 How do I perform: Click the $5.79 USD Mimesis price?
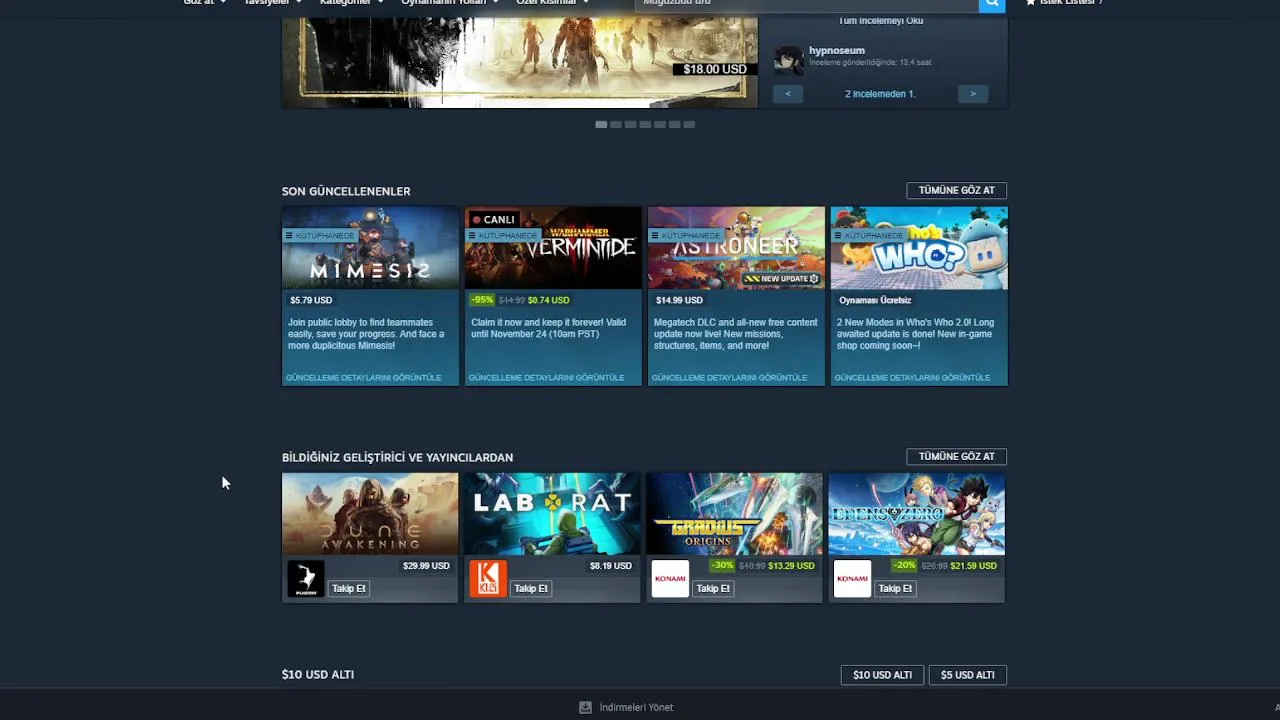(x=311, y=300)
